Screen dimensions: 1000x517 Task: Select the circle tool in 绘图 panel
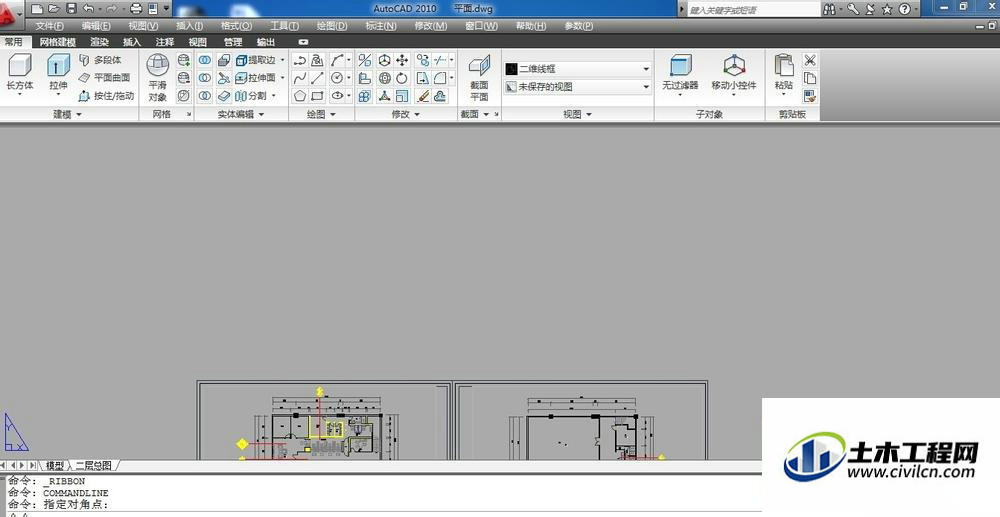pos(337,78)
